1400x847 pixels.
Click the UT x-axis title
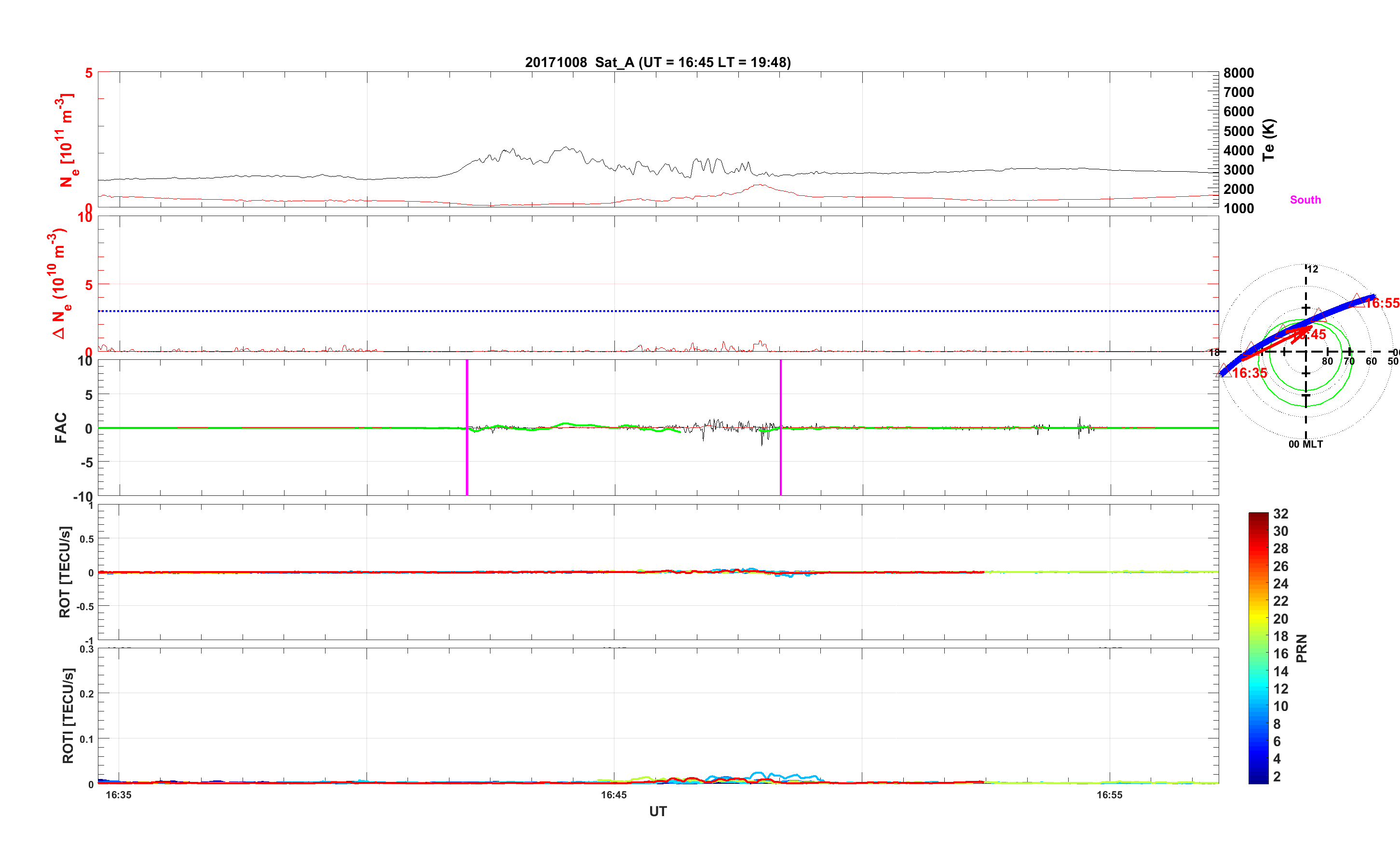657,811
